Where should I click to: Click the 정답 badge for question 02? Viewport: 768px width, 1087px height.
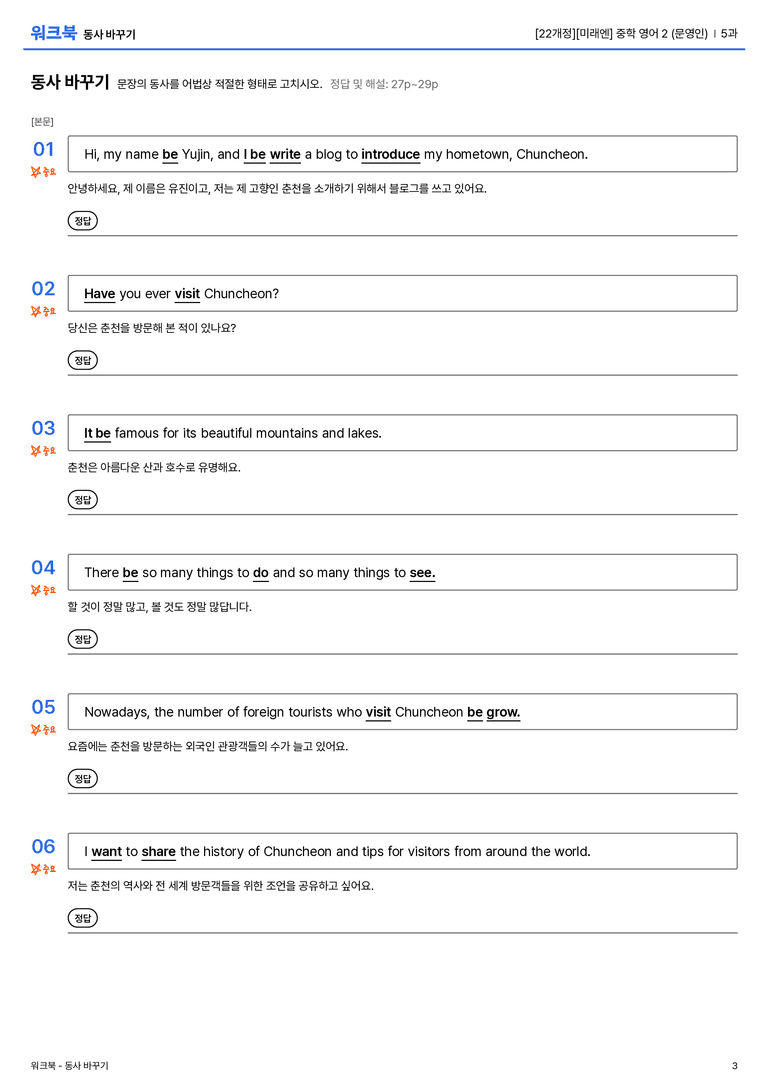(82, 360)
